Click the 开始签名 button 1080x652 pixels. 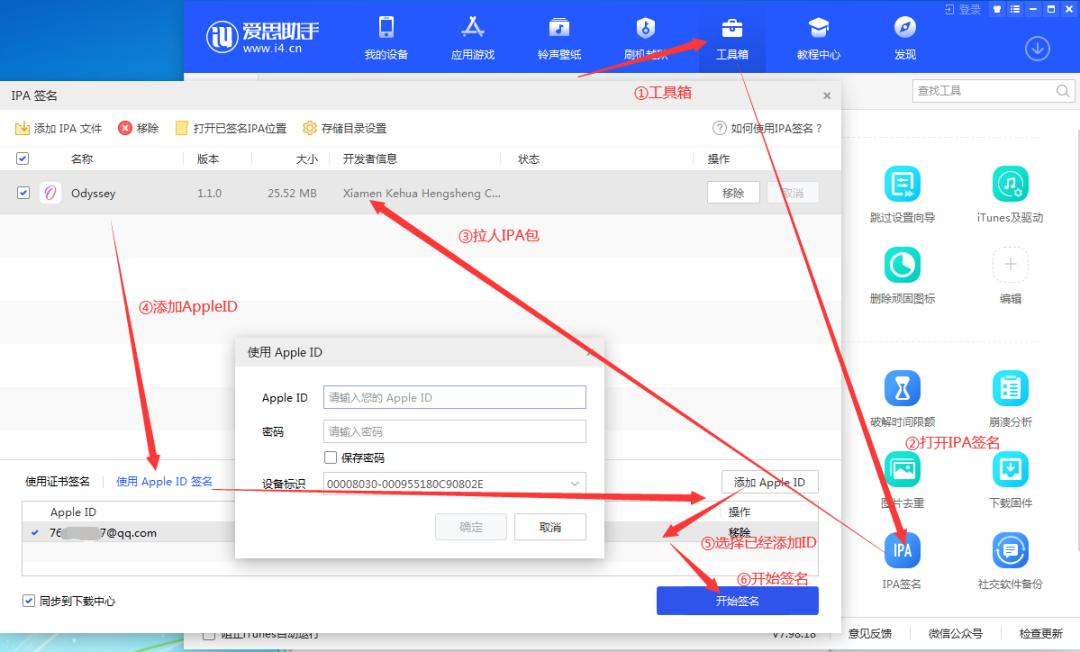(x=737, y=600)
